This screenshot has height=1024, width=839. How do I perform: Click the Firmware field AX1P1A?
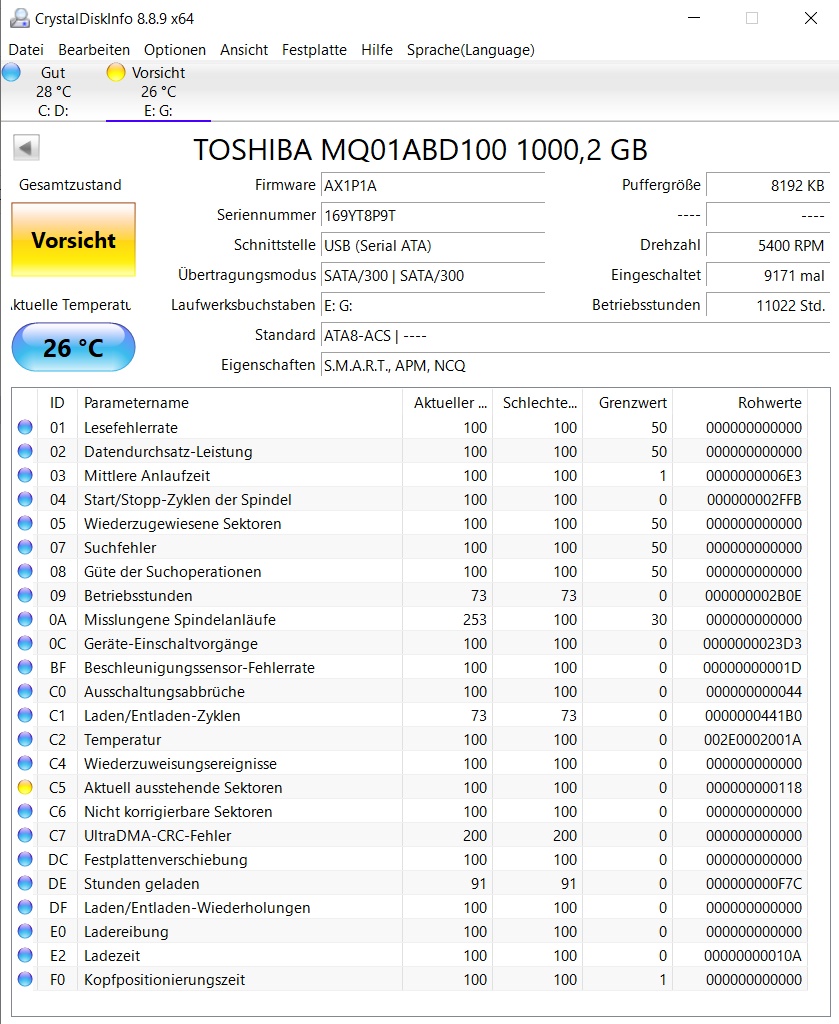(x=433, y=185)
